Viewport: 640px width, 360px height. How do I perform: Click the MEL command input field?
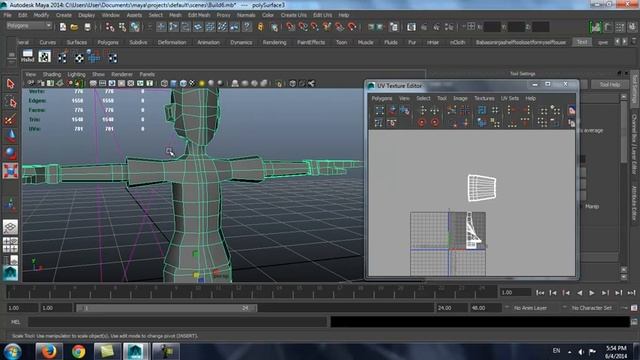pyautogui.click(x=177, y=322)
